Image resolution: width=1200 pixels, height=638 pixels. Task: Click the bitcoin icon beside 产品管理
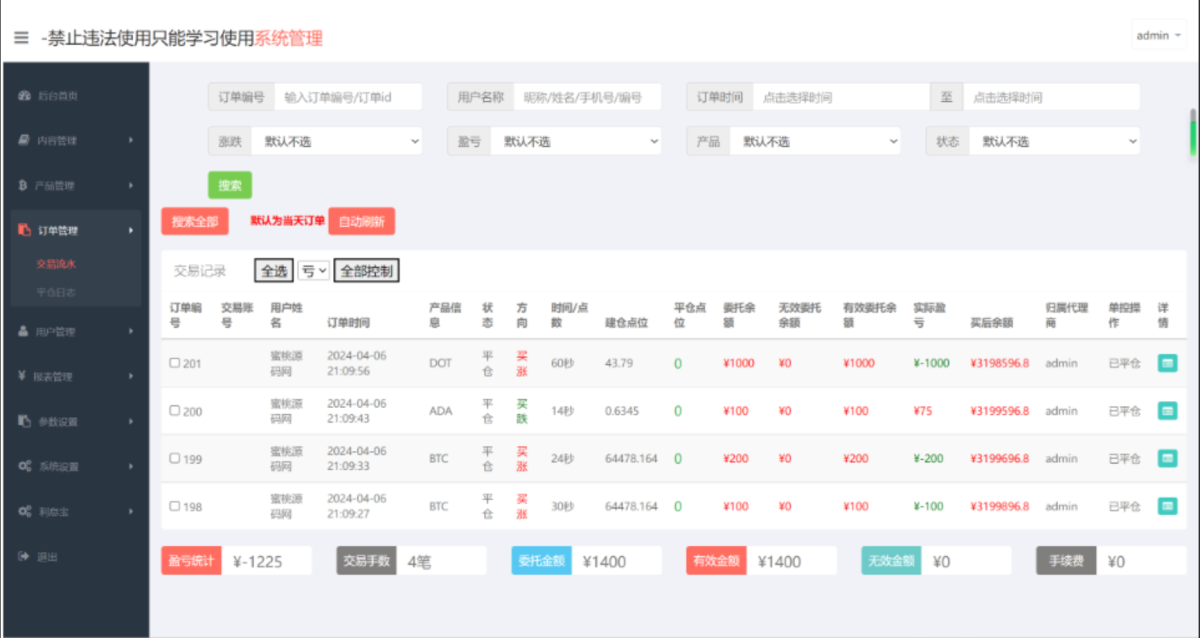click(24, 186)
